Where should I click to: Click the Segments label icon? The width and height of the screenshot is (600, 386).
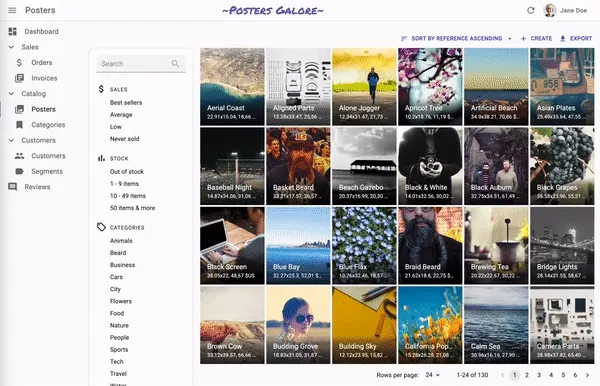(x=19, y=171)
